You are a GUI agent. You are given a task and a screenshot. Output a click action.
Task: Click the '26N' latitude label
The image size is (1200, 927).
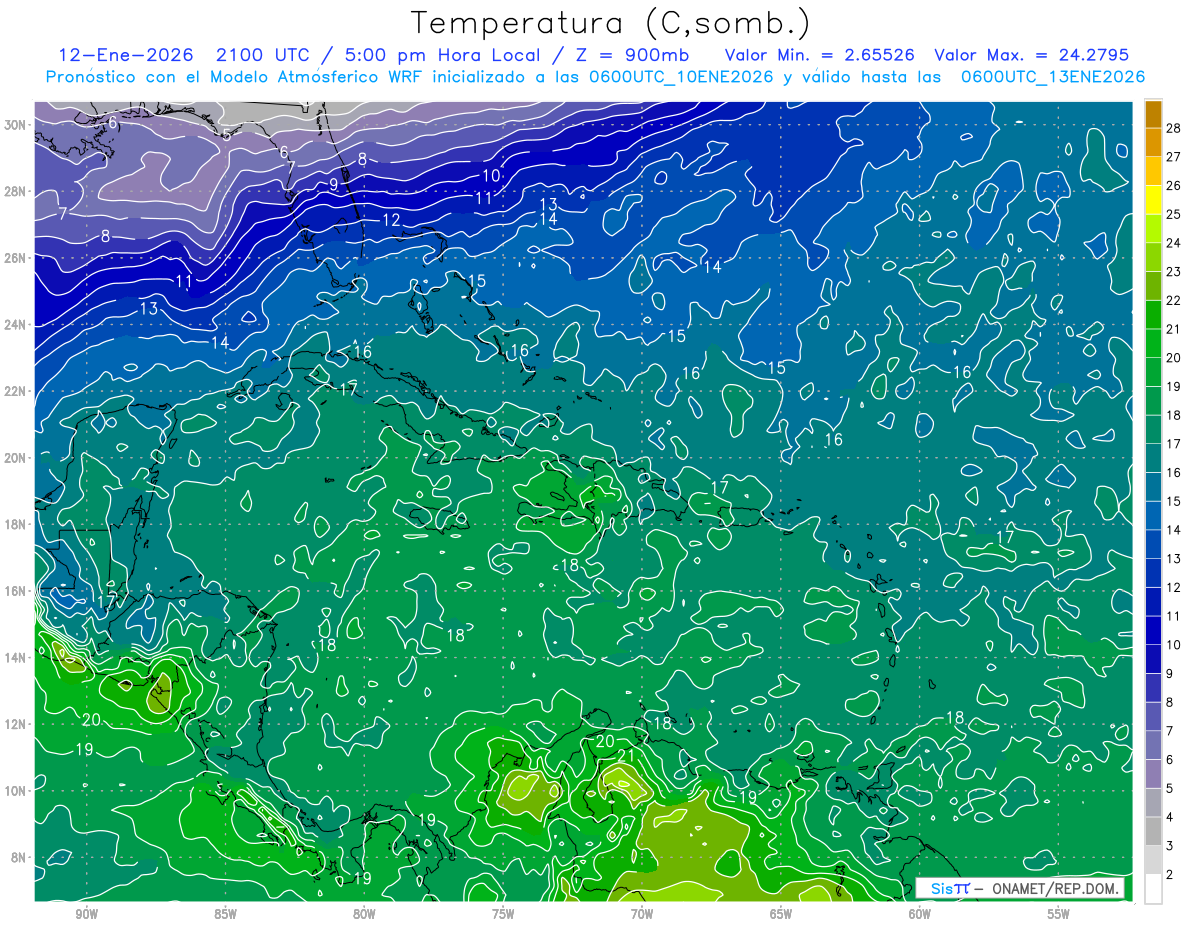(x=14, y=258)
